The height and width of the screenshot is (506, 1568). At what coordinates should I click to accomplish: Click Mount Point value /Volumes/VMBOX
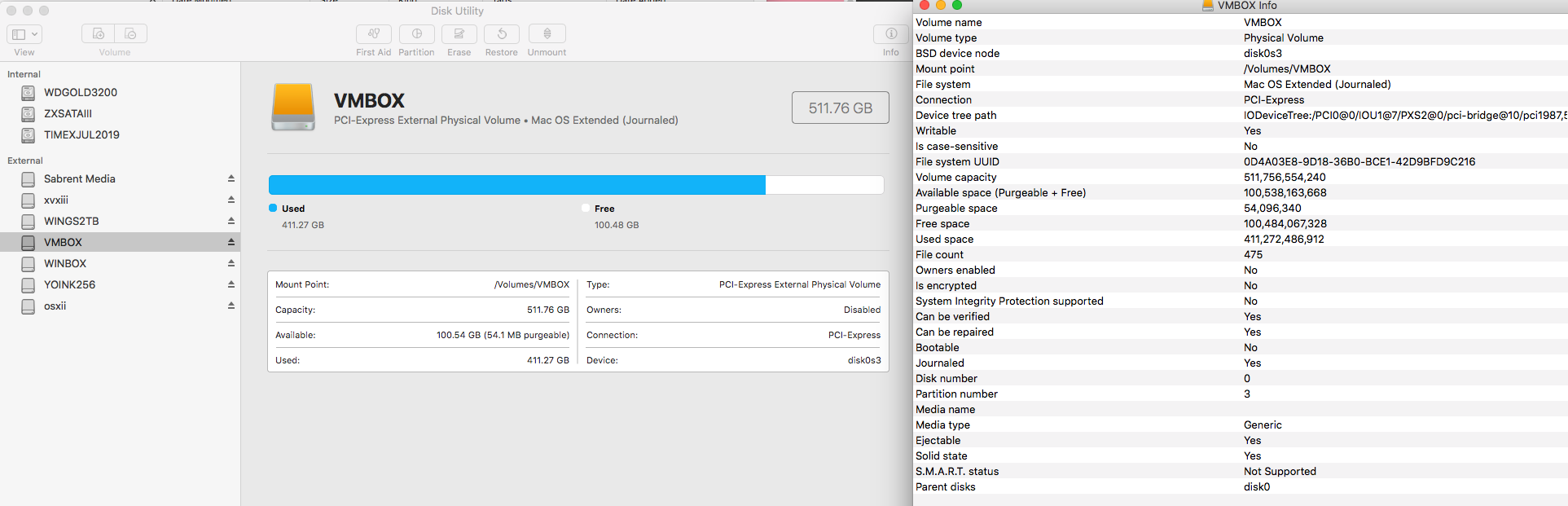tap(532, 284)
